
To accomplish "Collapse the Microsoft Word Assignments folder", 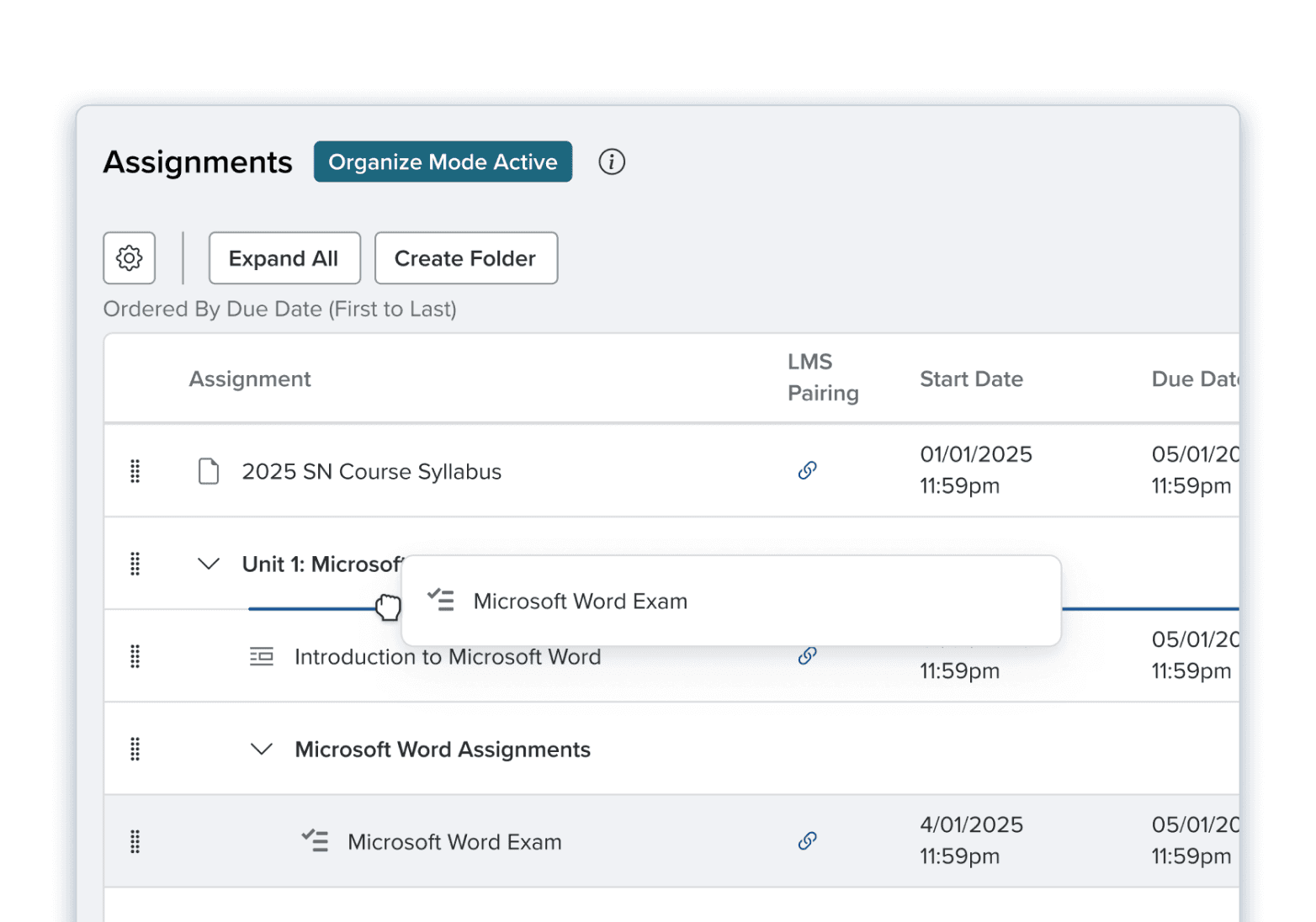I will pos(262,749).
